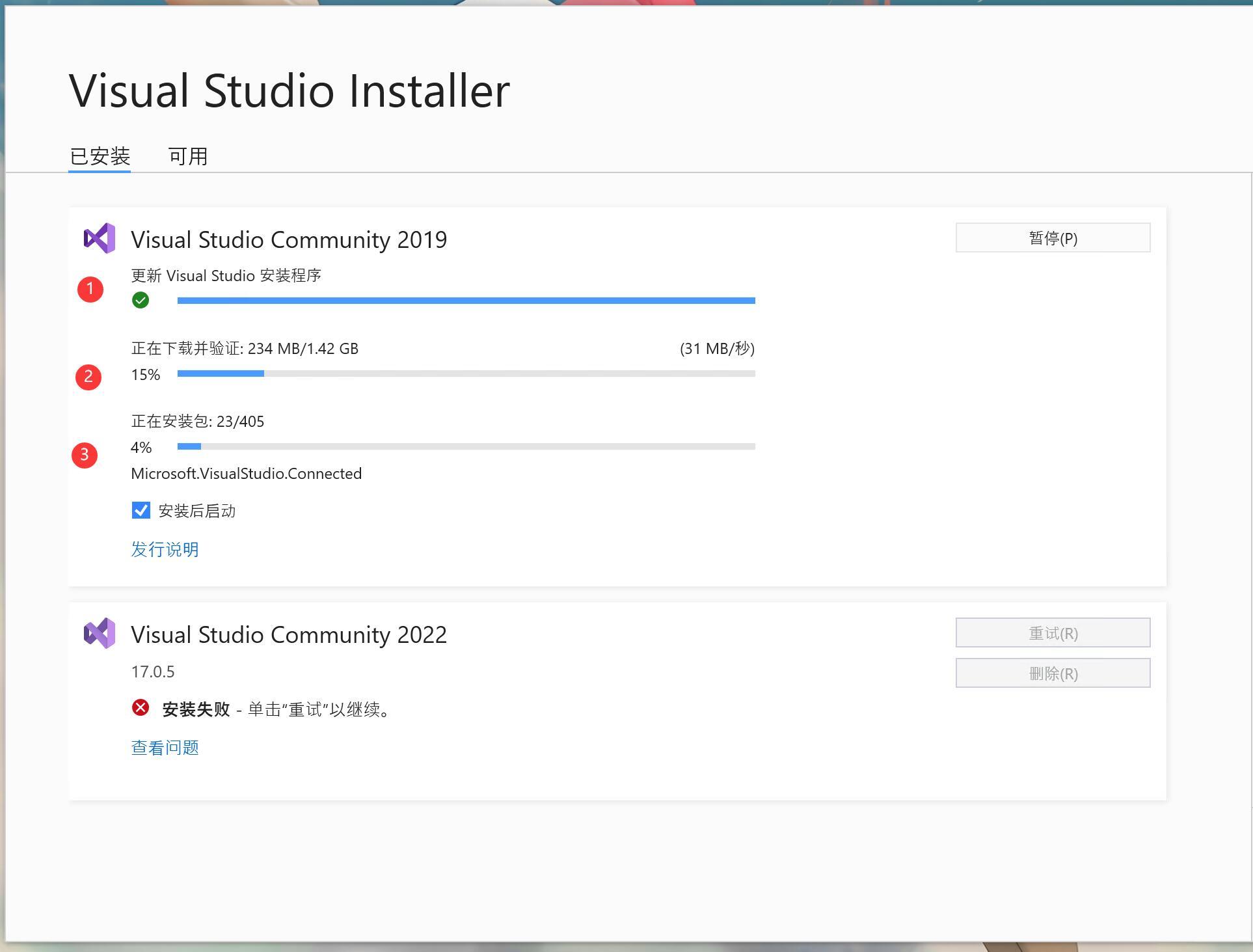Click the Visual Studio Installer title text
Screen dimensions: 1253x952
290,90
